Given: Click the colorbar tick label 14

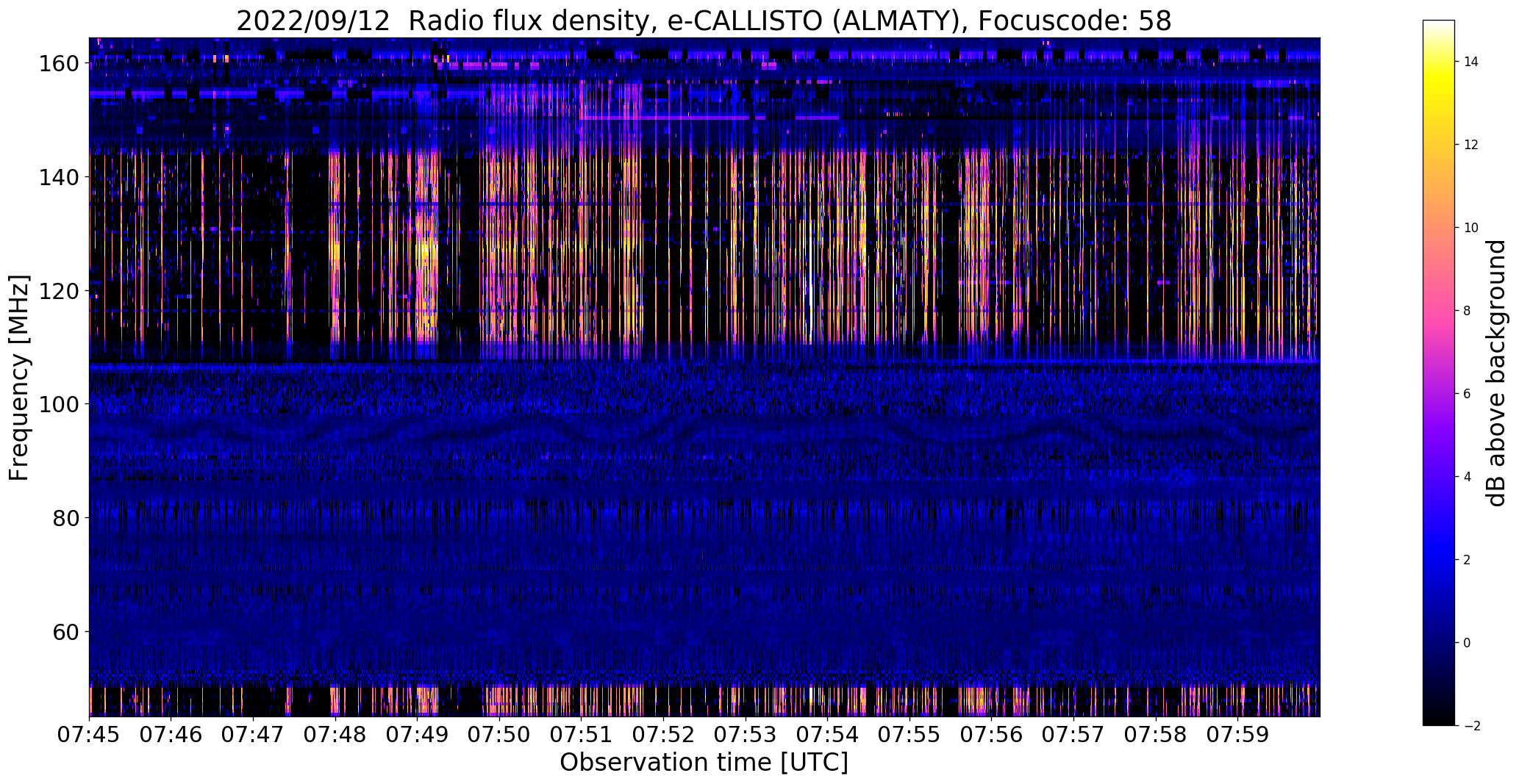Looking at the screenshot, I should (x=1470, y=62).
